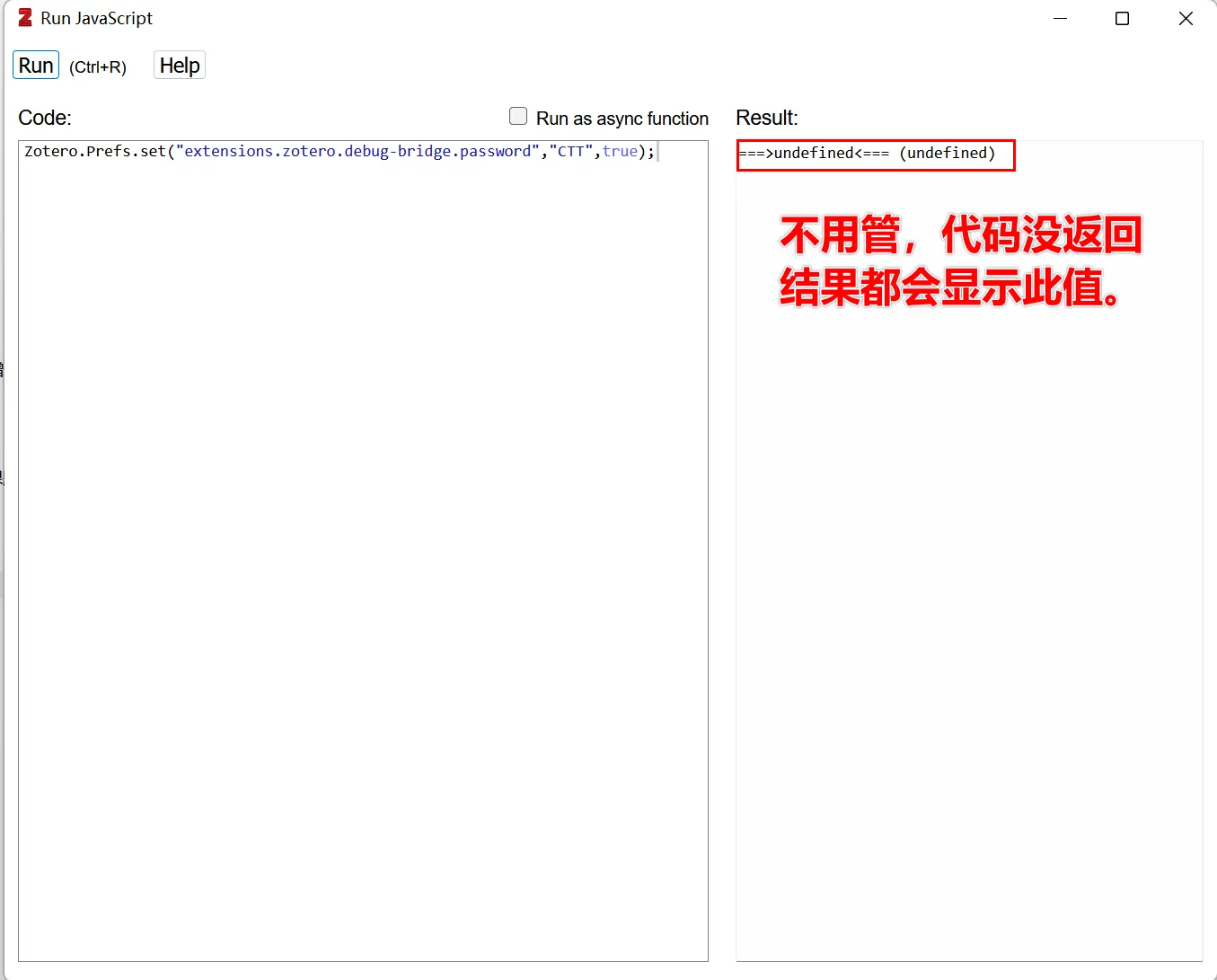The height and width of the screenshot is (980, 1217).
Task: Click the "CTT" string in the code
Action: [x=571, y=152]
